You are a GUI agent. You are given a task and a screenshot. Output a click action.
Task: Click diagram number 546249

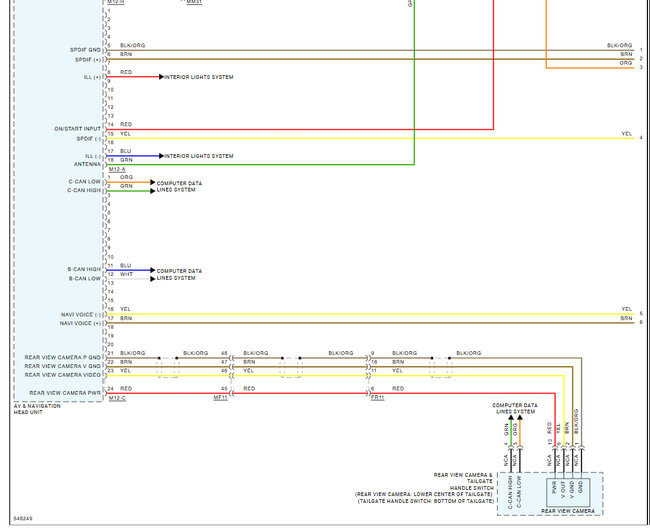point(23,519)
